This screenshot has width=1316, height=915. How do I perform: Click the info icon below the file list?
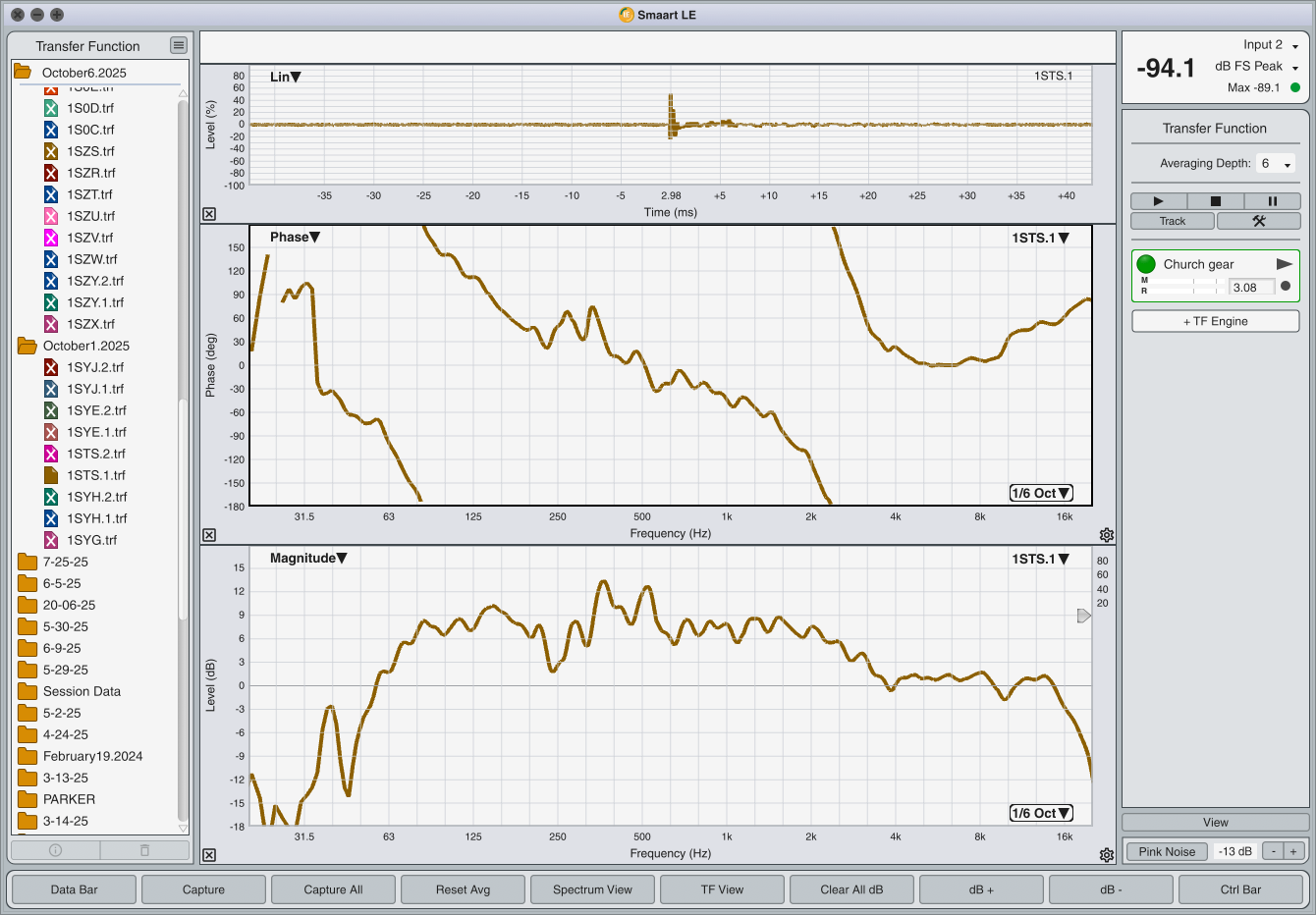click(55, 850)
